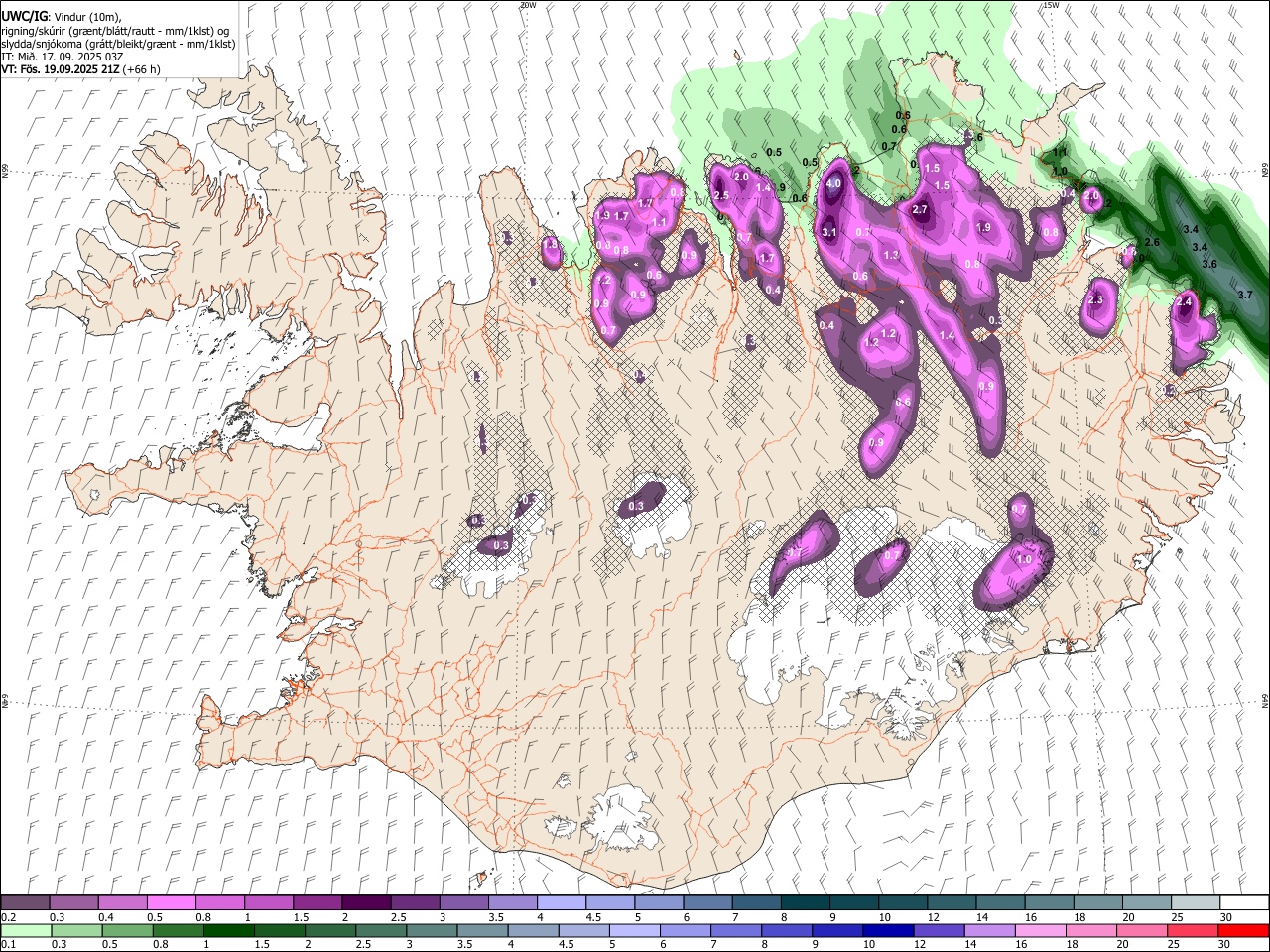Screen dimensions: 1270x952
Task: Click the '2.6' rain value in the east
Action: [1152, 242]
